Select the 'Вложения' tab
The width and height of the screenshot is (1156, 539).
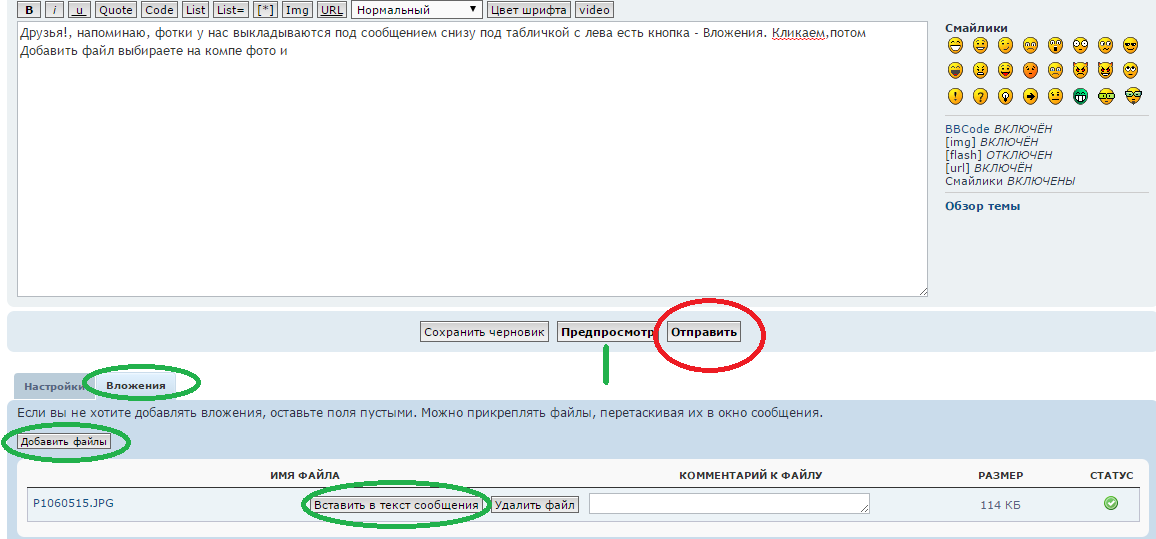coord(135,386)
